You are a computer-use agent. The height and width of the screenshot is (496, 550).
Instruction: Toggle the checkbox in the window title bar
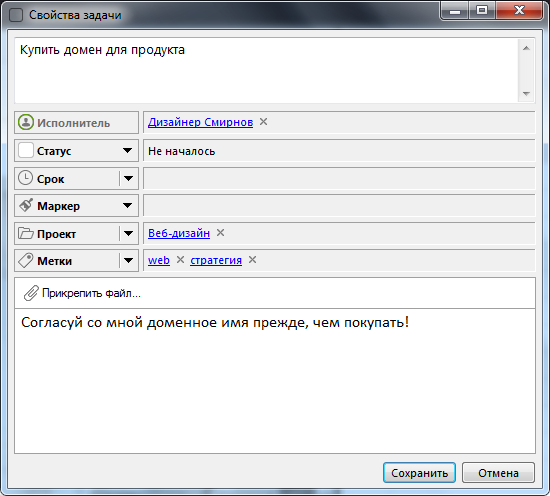(x=16, y=15)
